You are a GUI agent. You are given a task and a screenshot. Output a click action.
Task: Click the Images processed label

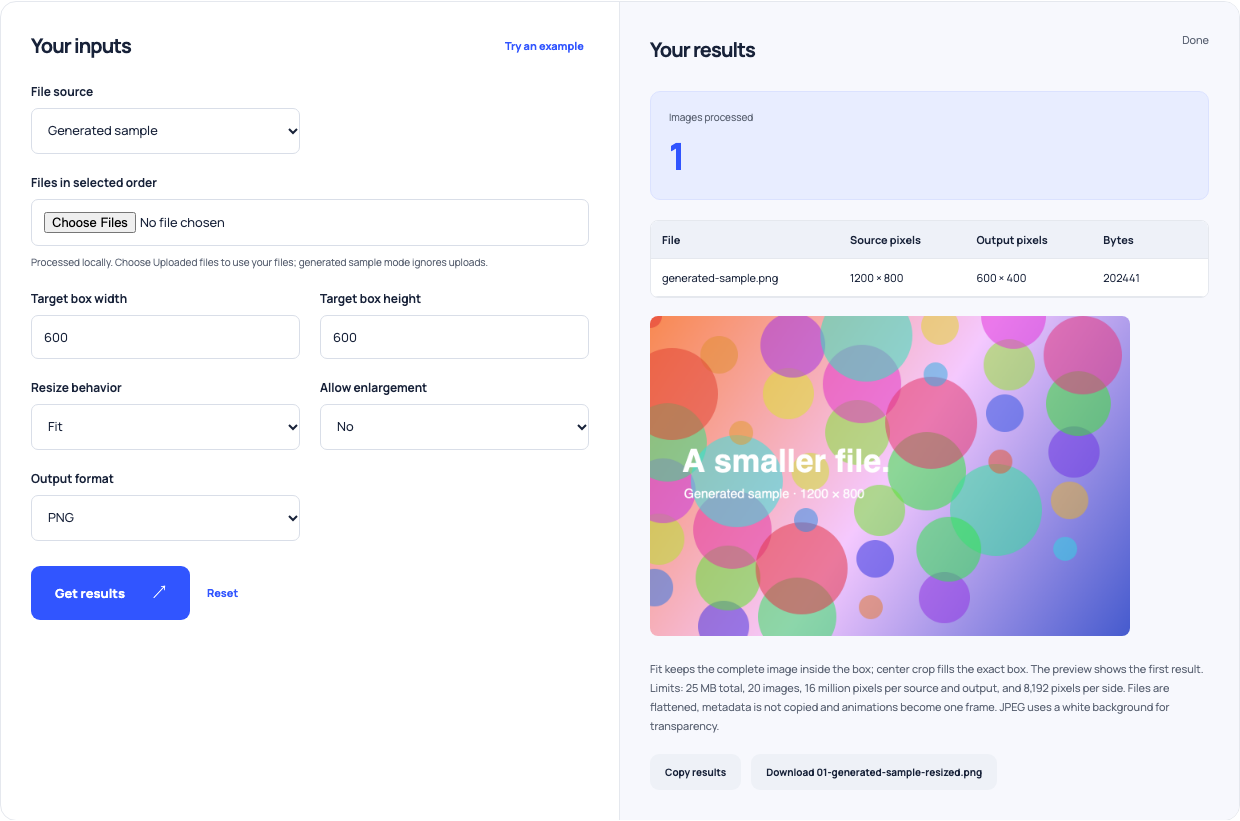pos(711,117)
